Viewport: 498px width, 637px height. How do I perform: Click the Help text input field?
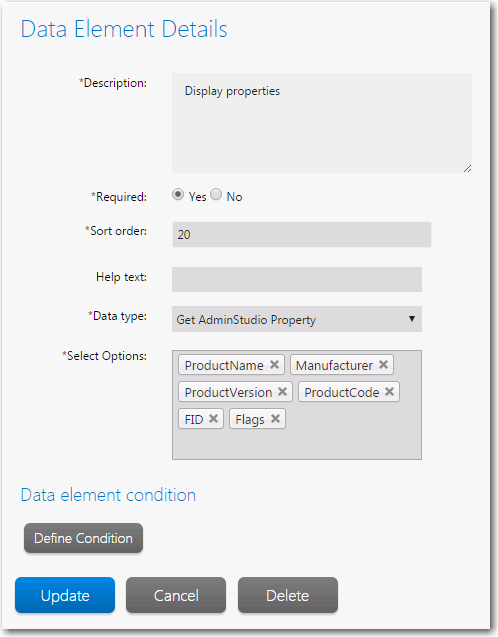click(297, 279)
